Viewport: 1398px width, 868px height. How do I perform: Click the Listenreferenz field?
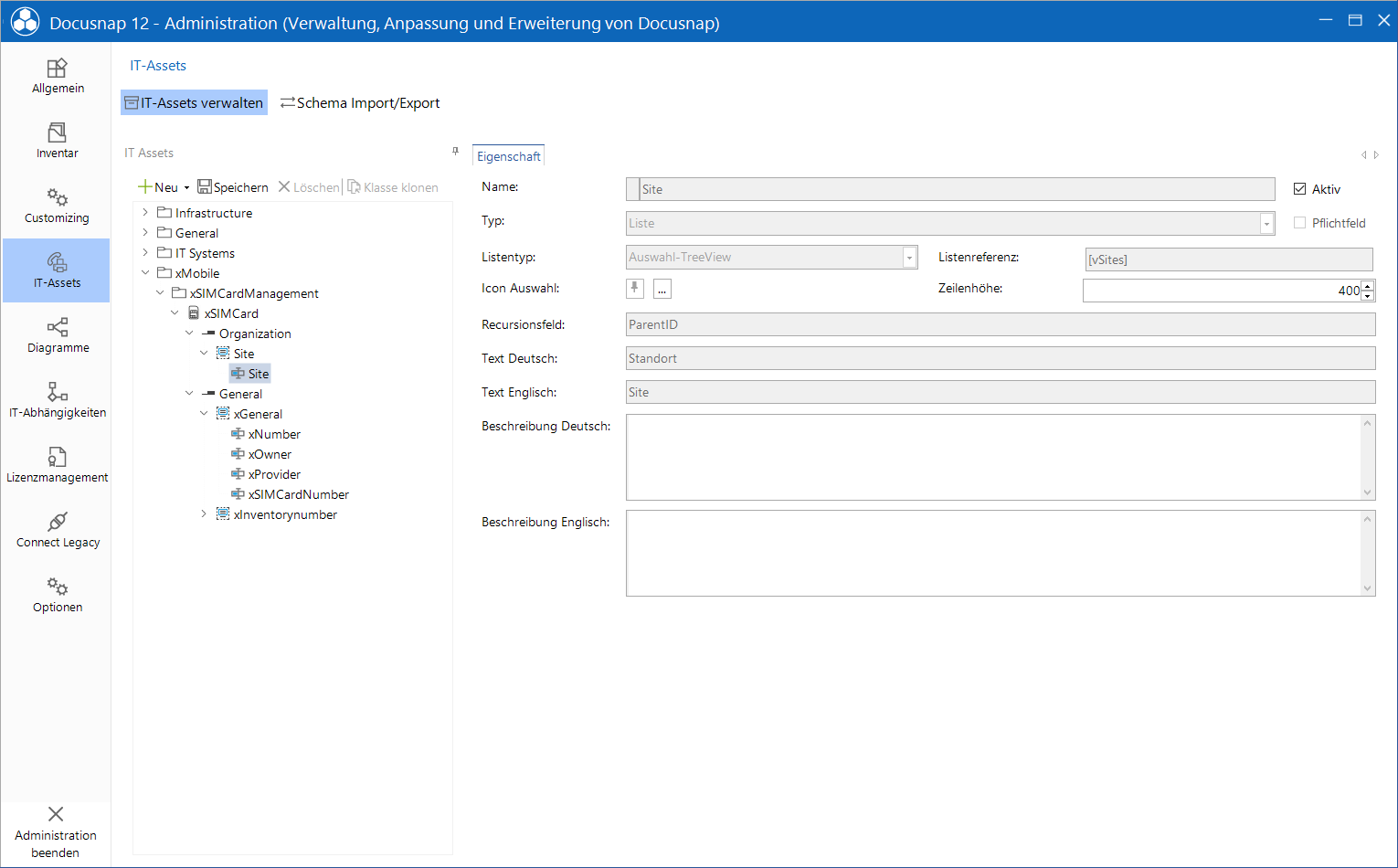[x=1229, y=259]
